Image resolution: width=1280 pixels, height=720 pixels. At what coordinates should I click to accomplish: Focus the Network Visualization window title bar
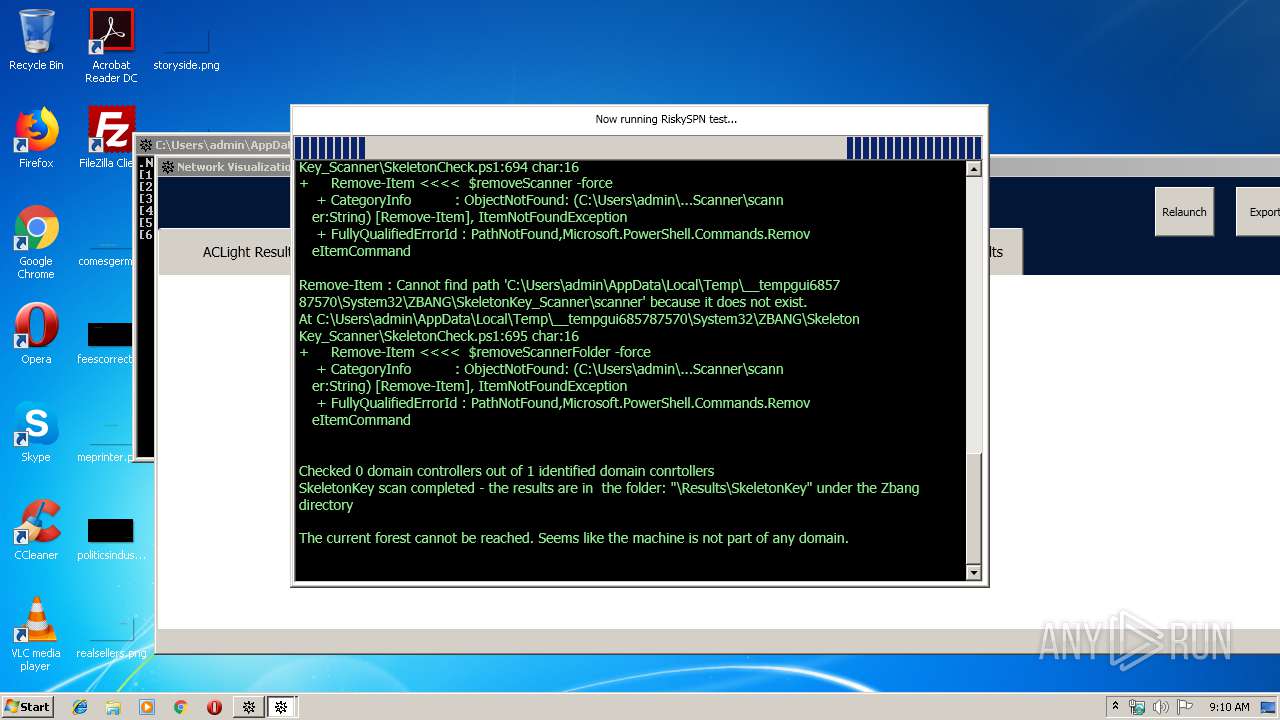226,167
